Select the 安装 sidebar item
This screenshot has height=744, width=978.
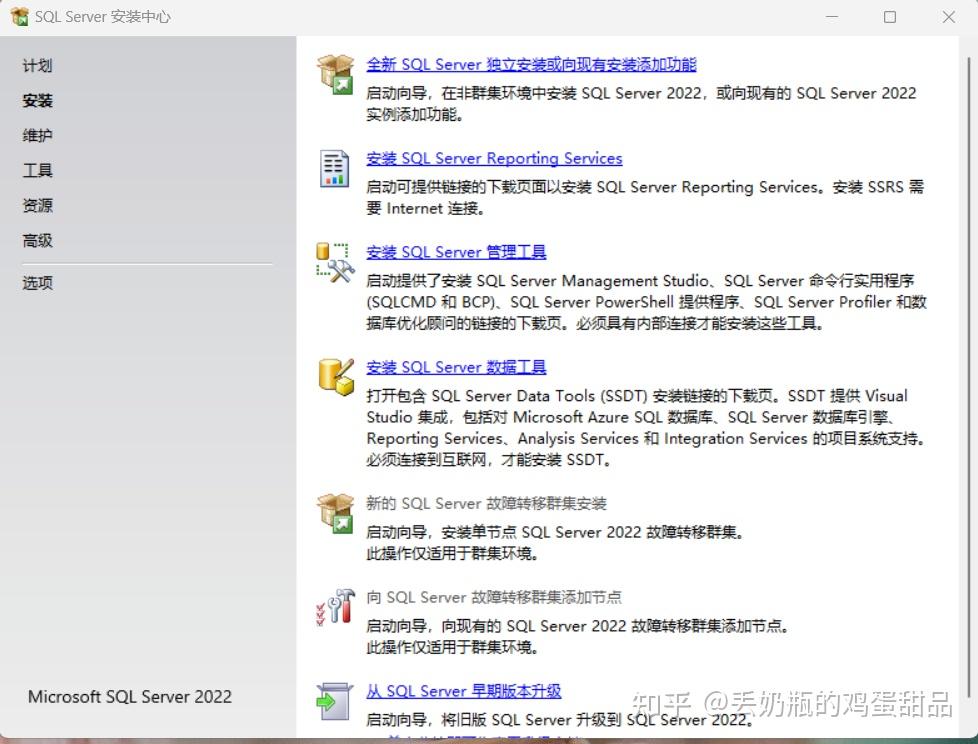(x=37, y=100)
